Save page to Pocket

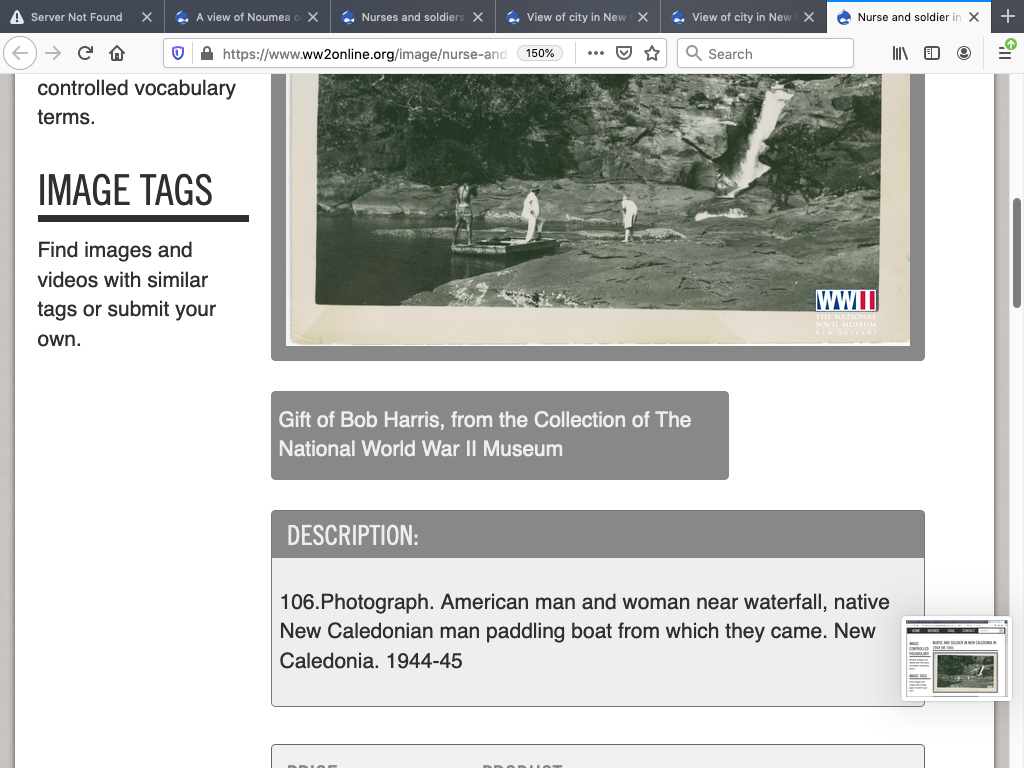tap(624, 54)
